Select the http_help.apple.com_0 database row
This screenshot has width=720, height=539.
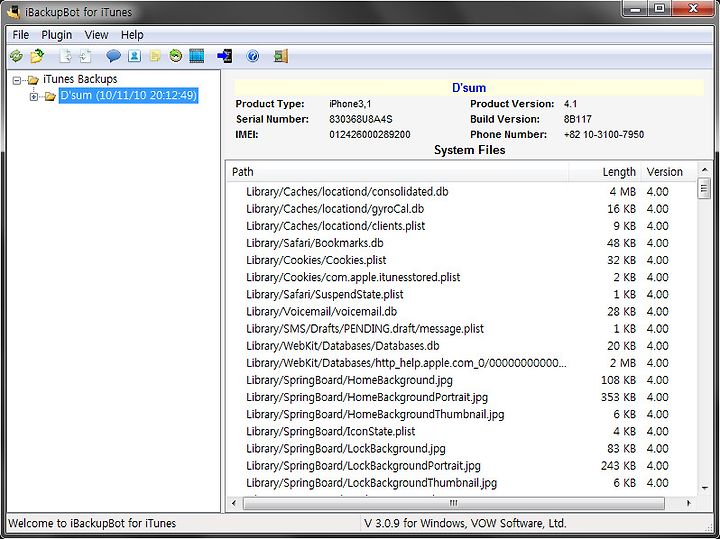pyautogui.click(x=461, y=363)
